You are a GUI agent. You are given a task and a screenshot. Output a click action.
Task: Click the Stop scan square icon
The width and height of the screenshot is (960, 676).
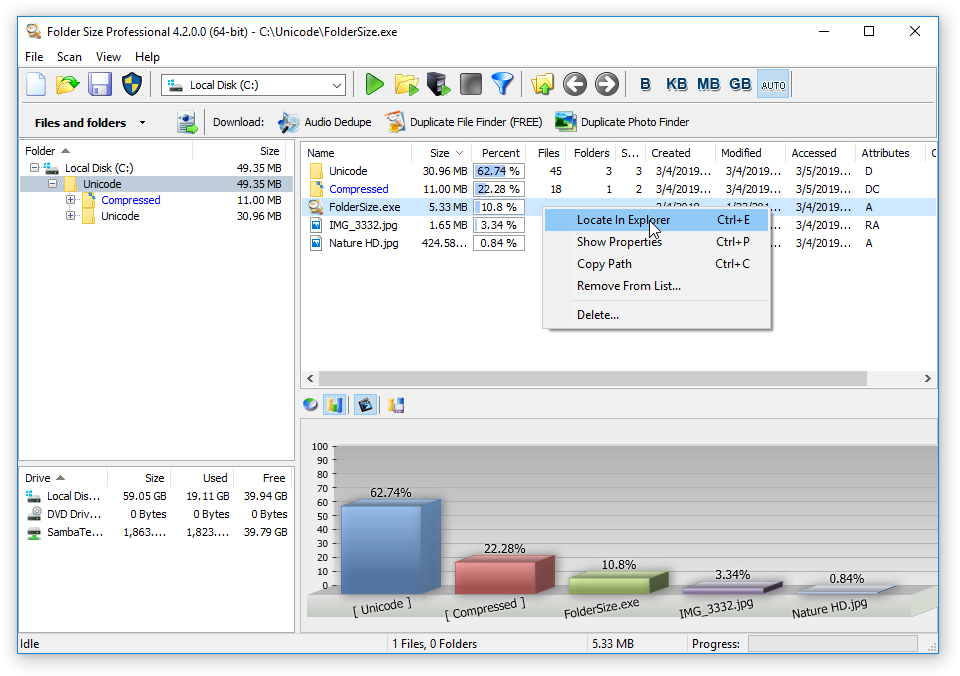(x=470, y=85)
